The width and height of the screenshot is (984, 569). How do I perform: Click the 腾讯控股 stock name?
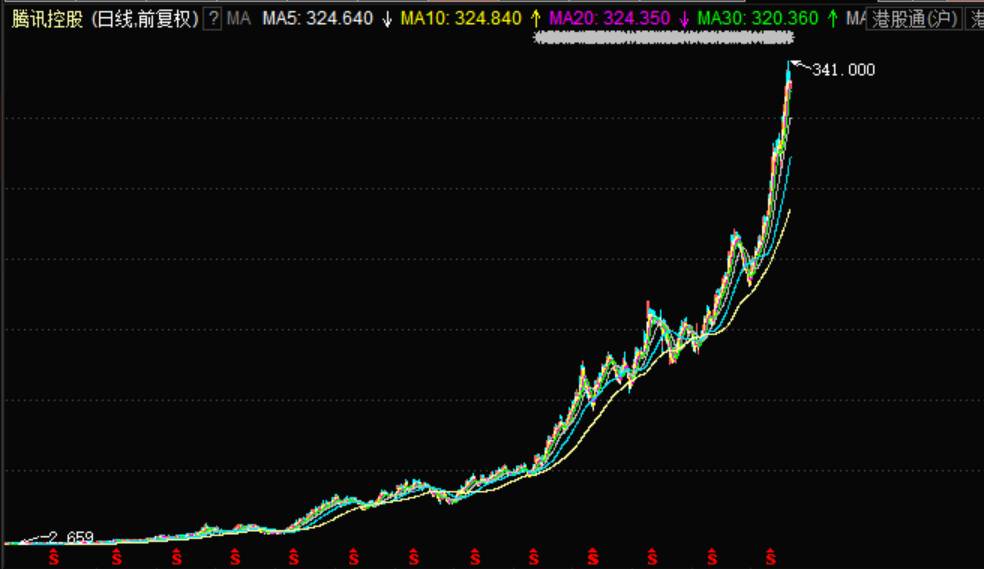[x=46, y=18]
